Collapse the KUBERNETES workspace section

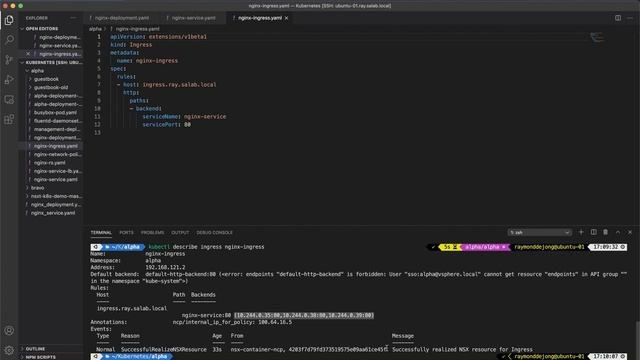pyautogui.click(x=51, y=62)
